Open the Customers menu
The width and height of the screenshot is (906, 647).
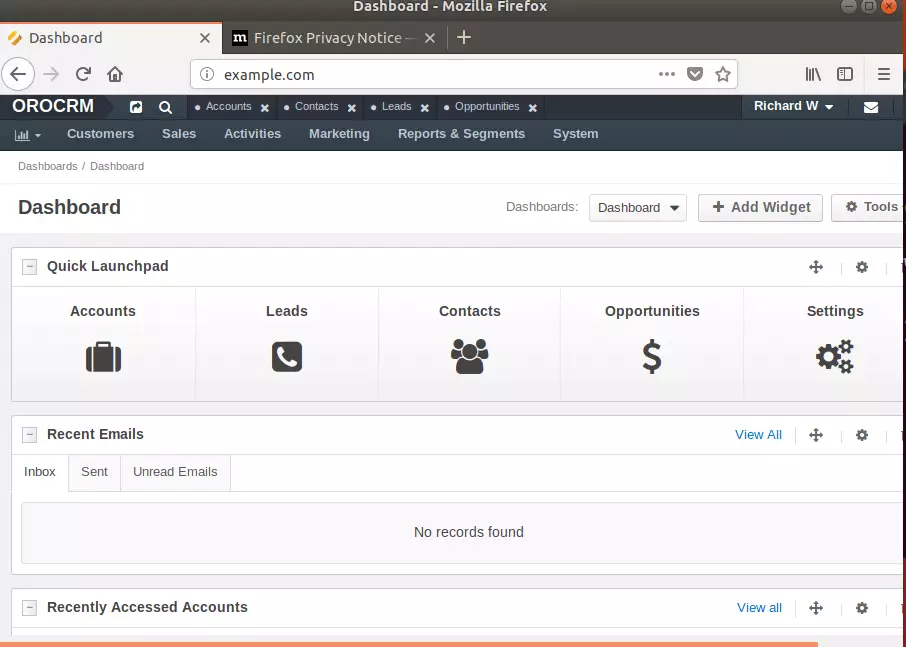[101, 134]
